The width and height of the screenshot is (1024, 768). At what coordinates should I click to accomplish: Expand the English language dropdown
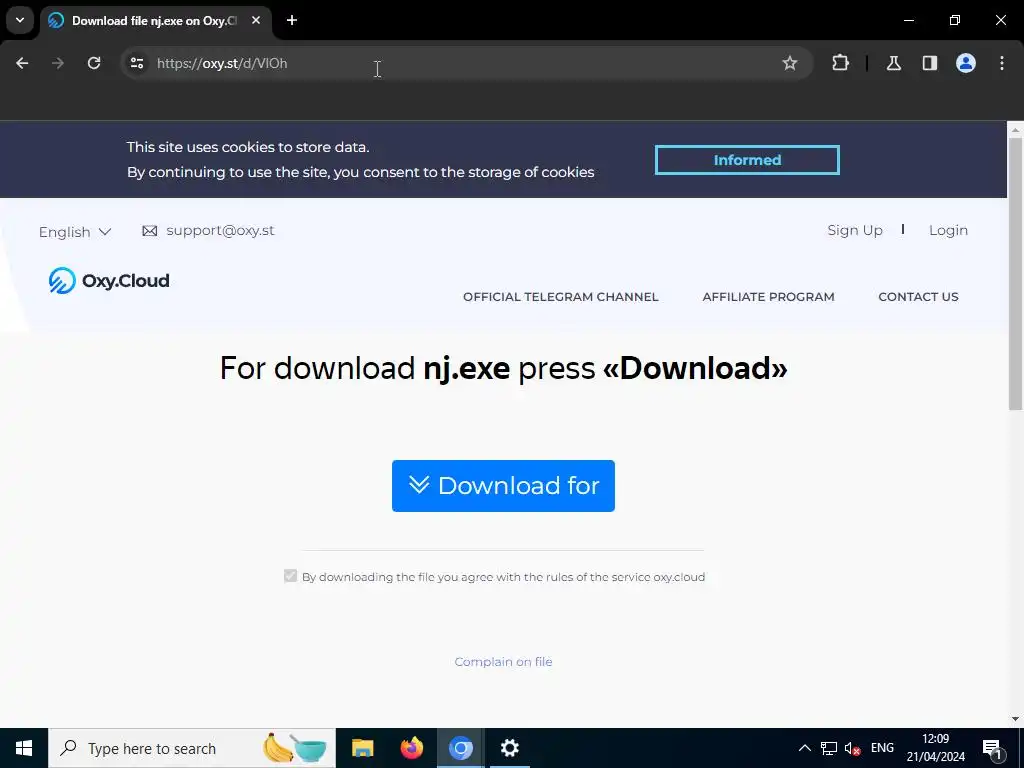tap(75, 232)
